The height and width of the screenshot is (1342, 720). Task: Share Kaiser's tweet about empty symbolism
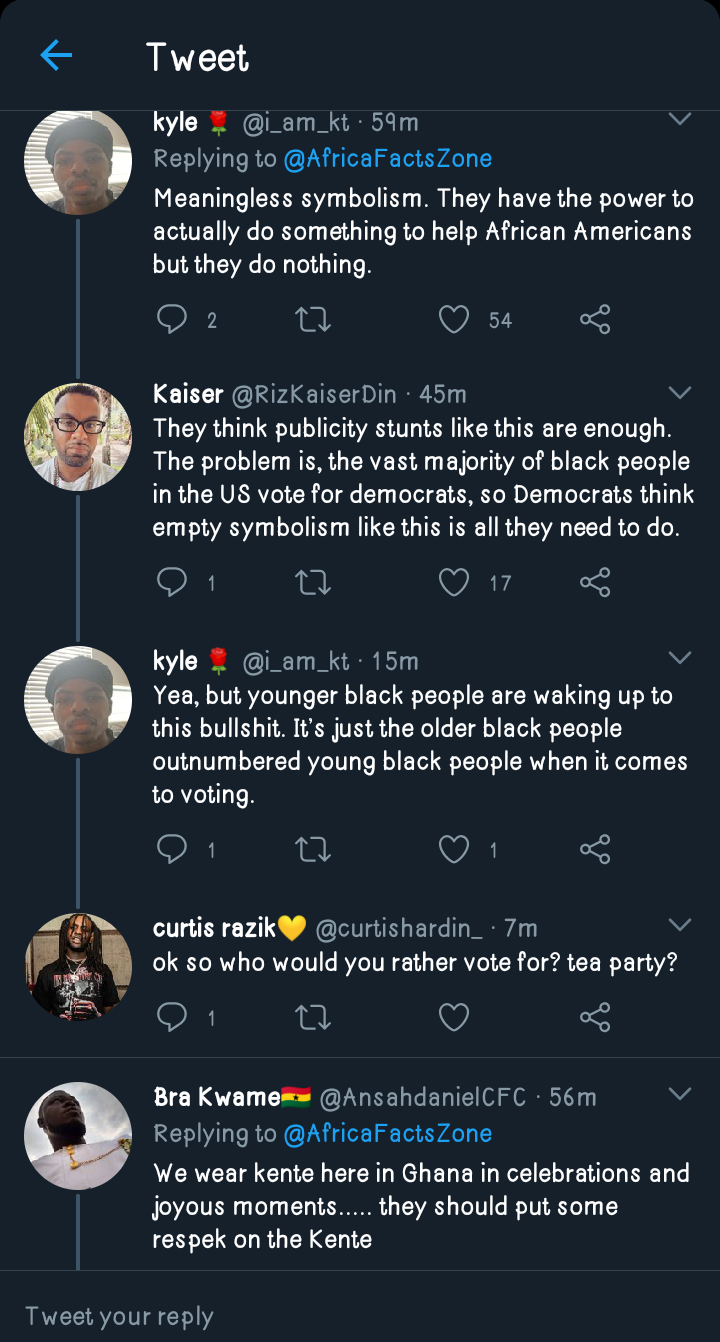(595, 582)
